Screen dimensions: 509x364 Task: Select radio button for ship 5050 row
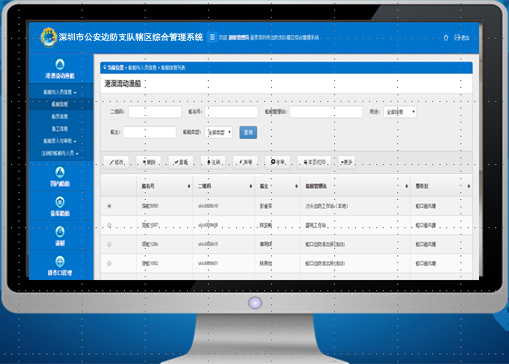coord(109,206)
